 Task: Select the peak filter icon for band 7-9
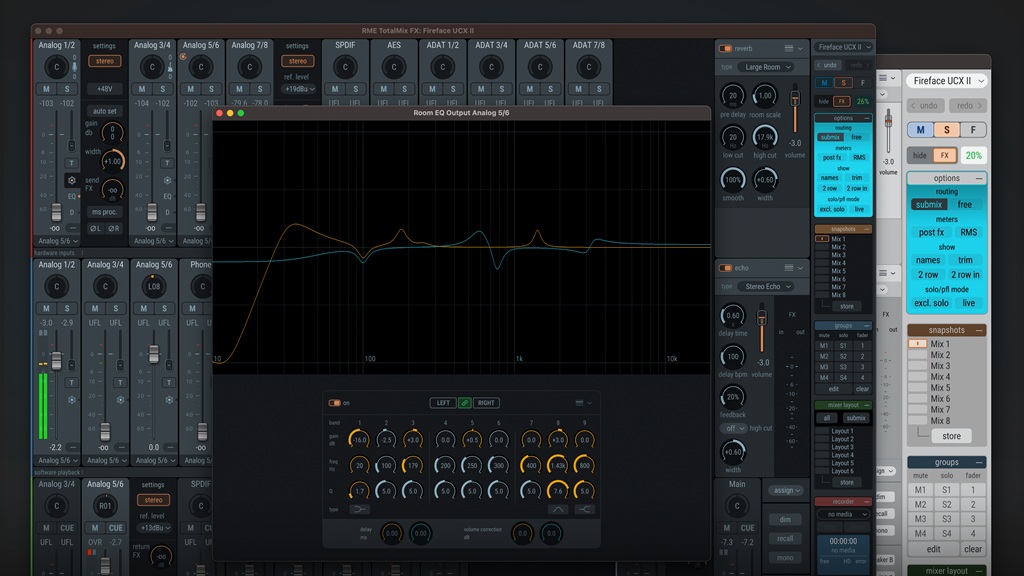pos(558,510)
